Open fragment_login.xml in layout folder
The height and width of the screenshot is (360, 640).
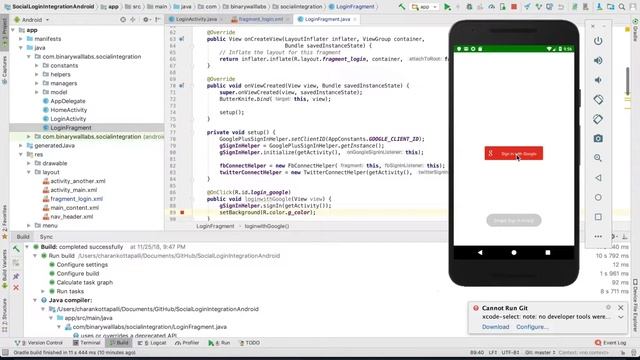(76, 199)
